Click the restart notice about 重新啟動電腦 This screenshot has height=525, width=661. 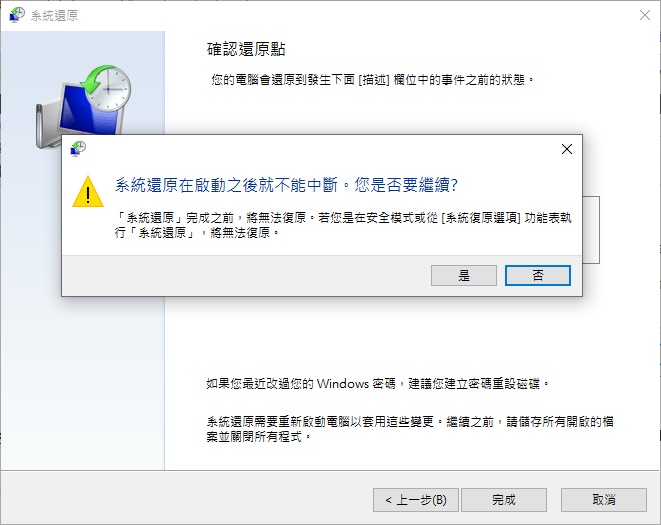point(410,429)
